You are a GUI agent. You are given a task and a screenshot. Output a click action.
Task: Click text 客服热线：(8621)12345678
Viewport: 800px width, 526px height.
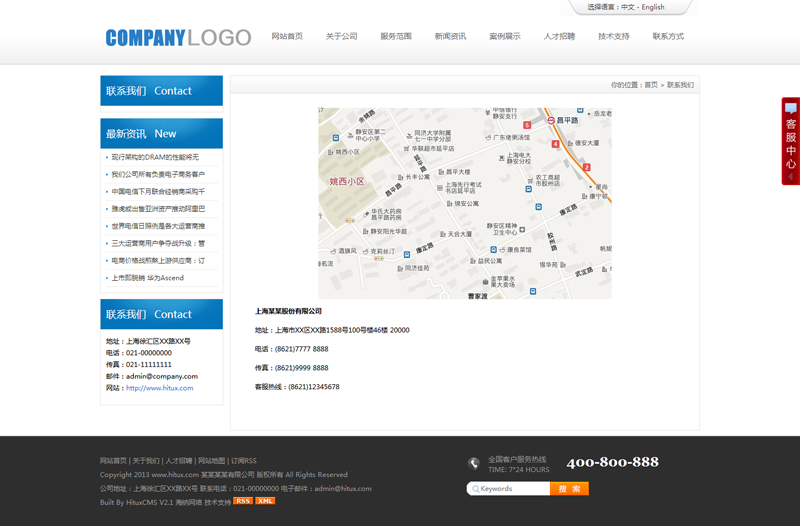(x=297, y=387)
